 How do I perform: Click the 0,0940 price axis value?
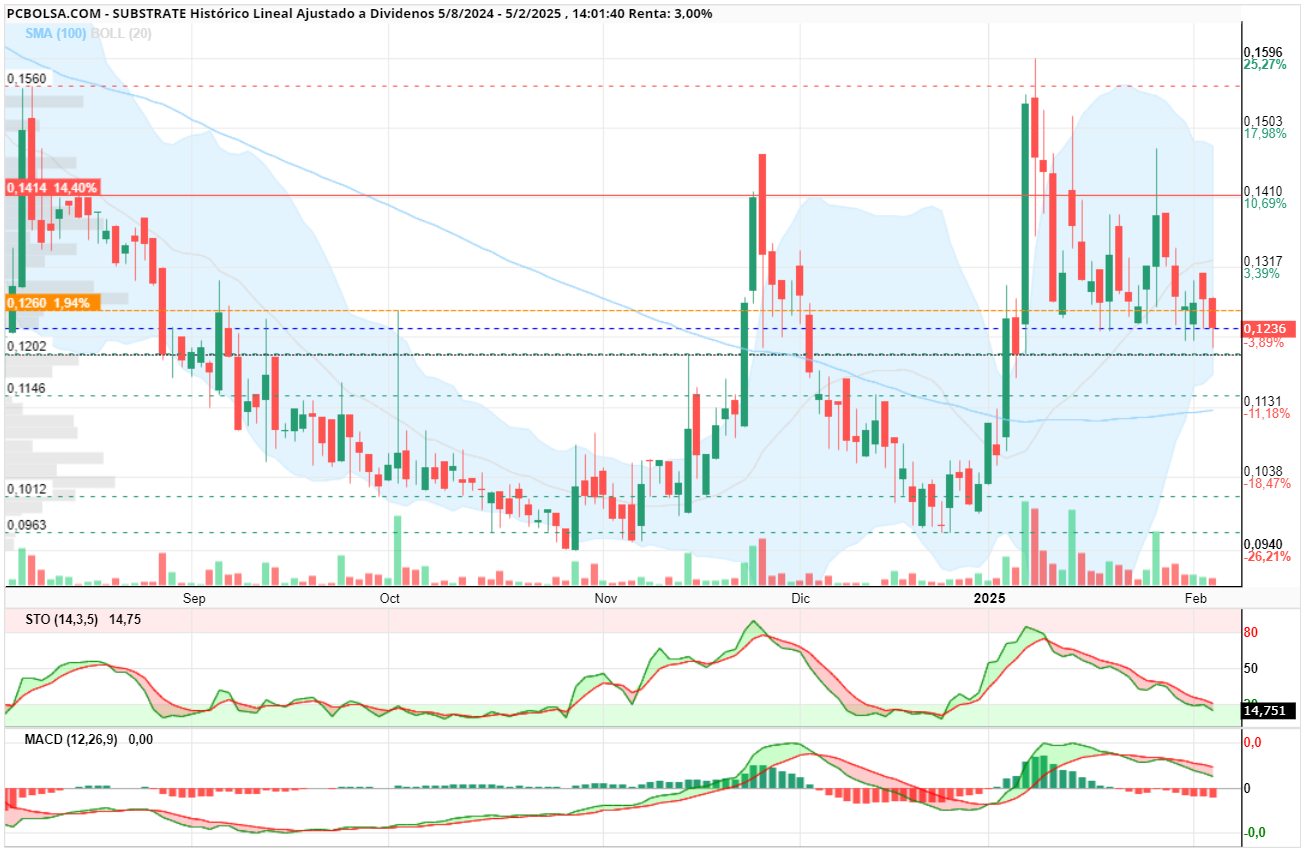coord(1262,543)
